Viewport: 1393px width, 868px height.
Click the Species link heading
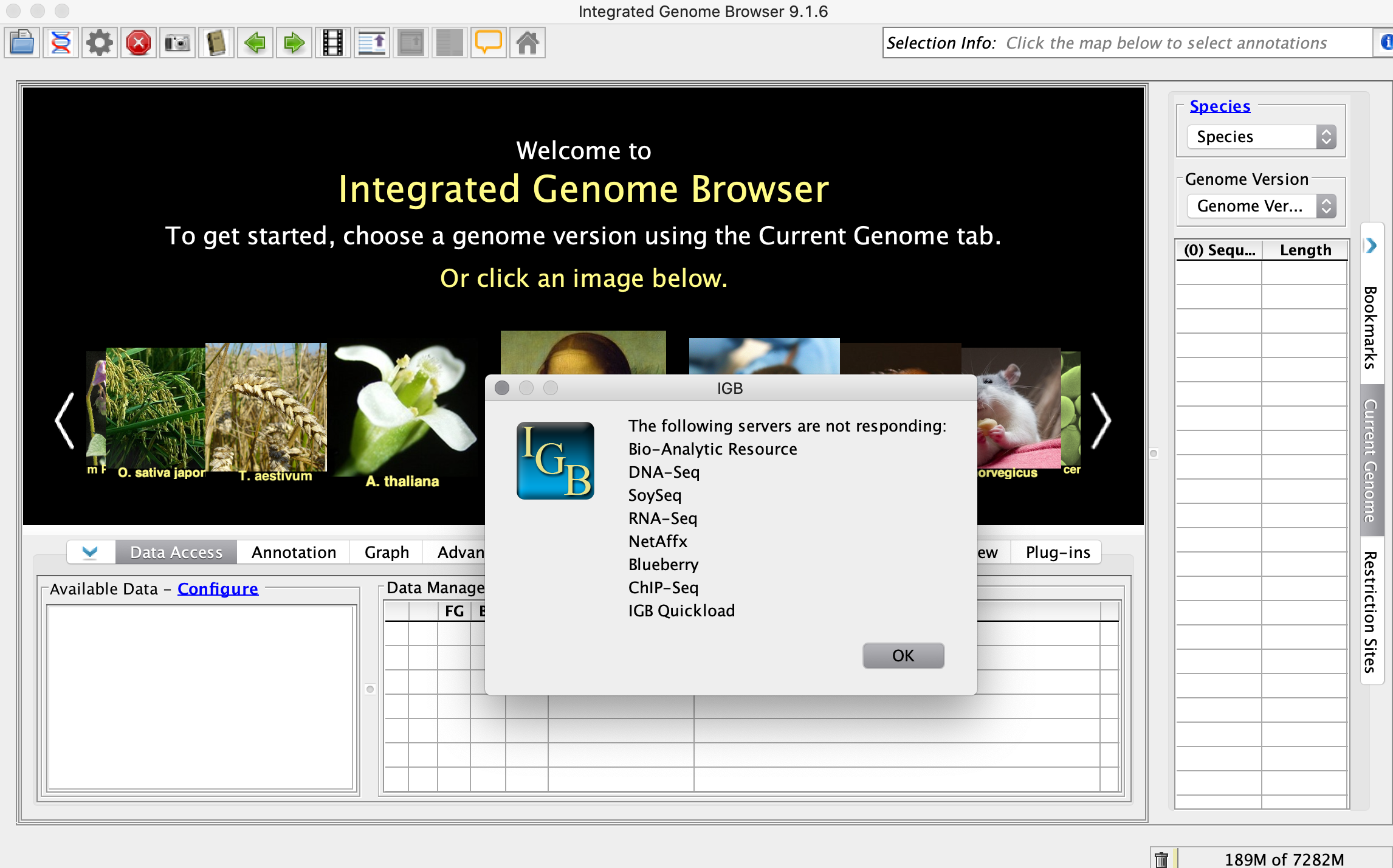point(1219,106)
